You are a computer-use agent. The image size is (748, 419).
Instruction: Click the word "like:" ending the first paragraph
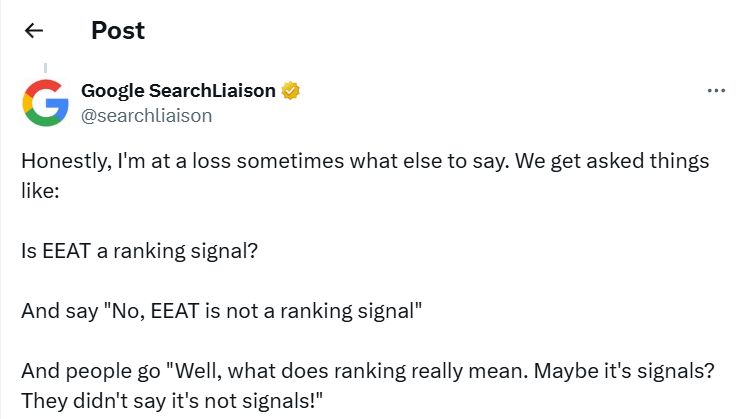click(x=41, y=186)
